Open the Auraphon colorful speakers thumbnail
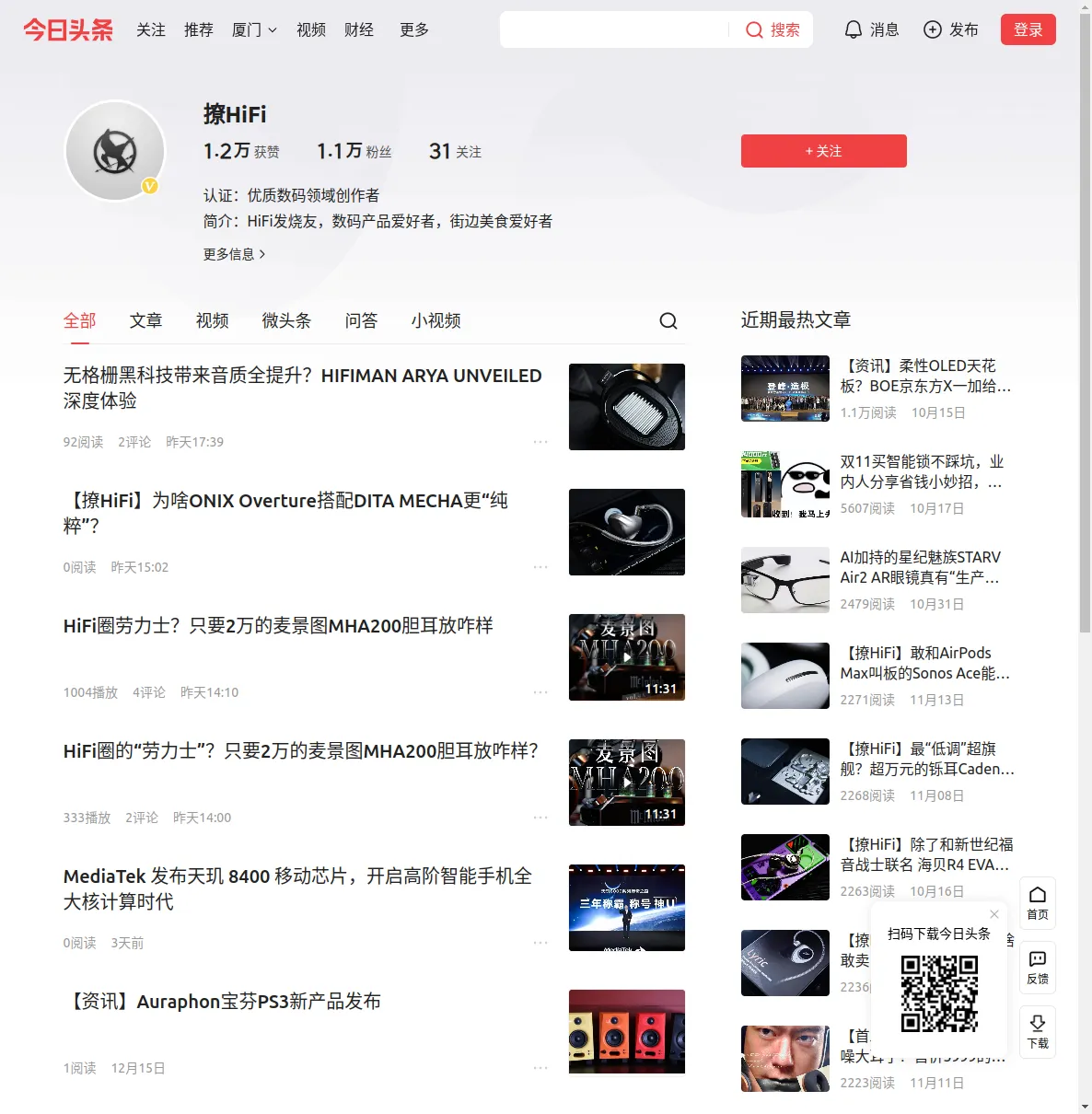The height and width of the screenshot is (1114, 1092). point(627,1031)
